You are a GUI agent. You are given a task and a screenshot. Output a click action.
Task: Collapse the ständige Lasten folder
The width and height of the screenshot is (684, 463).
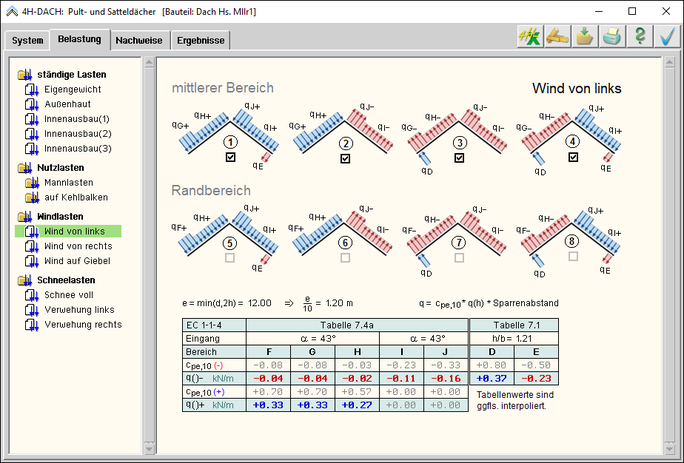click(25, 74)
